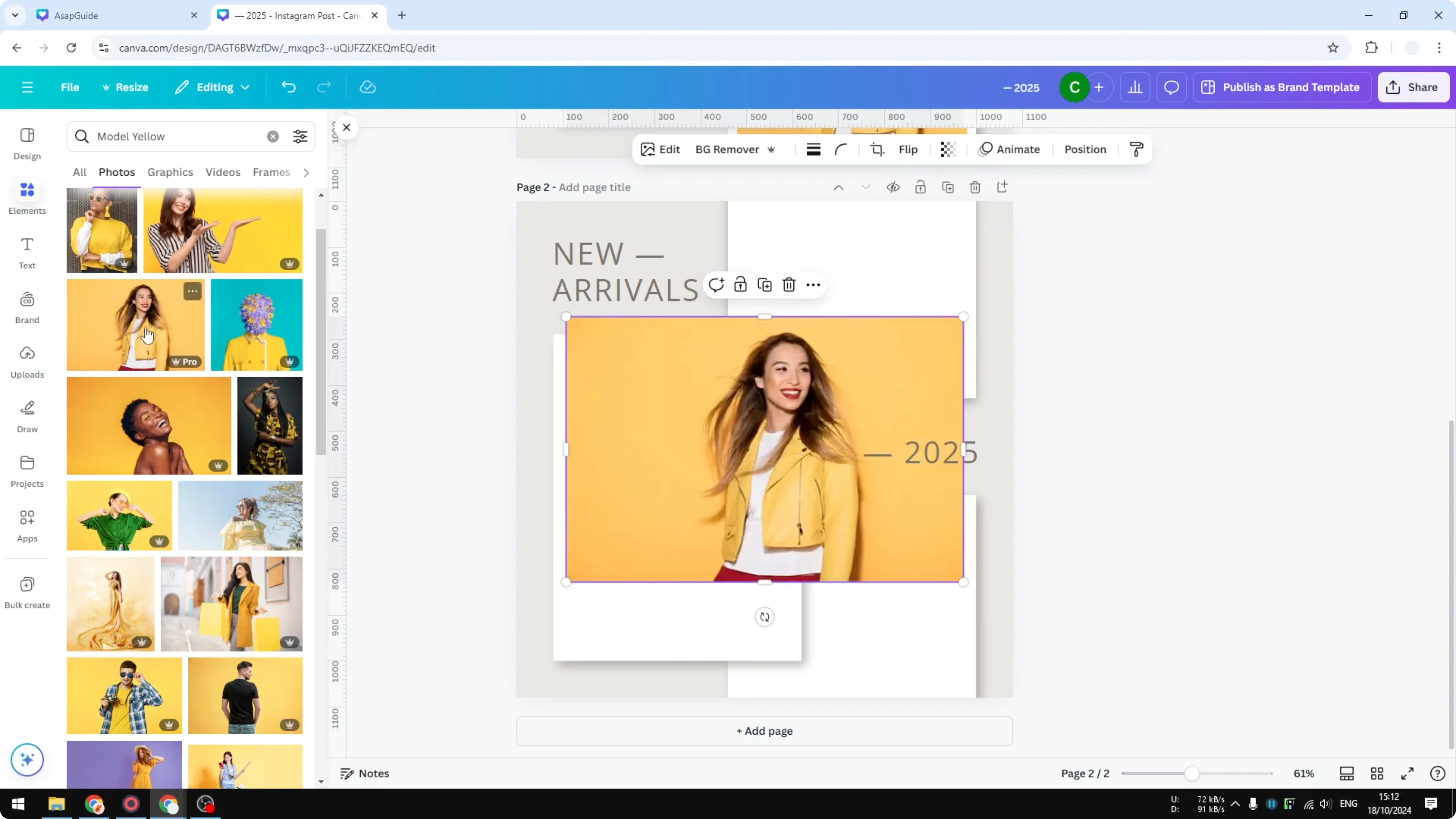Expand the BG Remover dropdown
The height and width of the screenshot is (819, 1456).
pos(772,149)
